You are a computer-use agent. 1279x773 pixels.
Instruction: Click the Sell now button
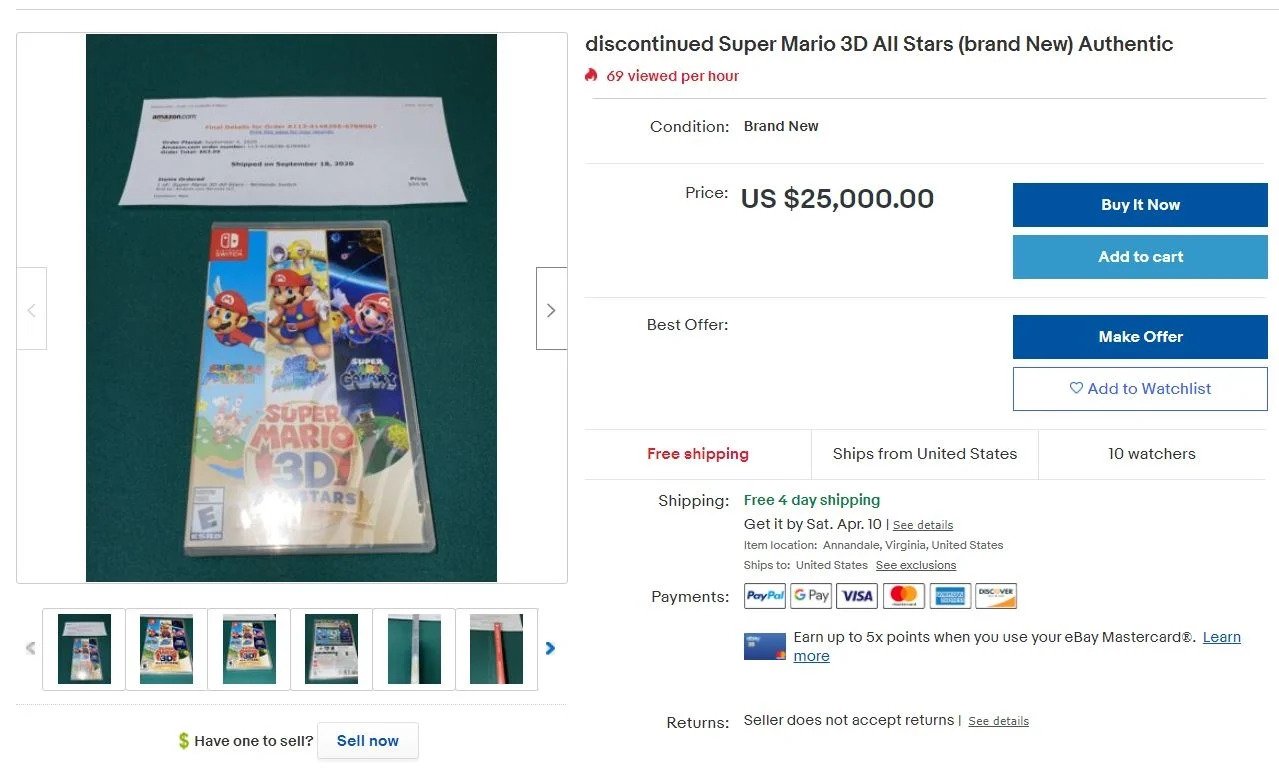click(367, 741)
